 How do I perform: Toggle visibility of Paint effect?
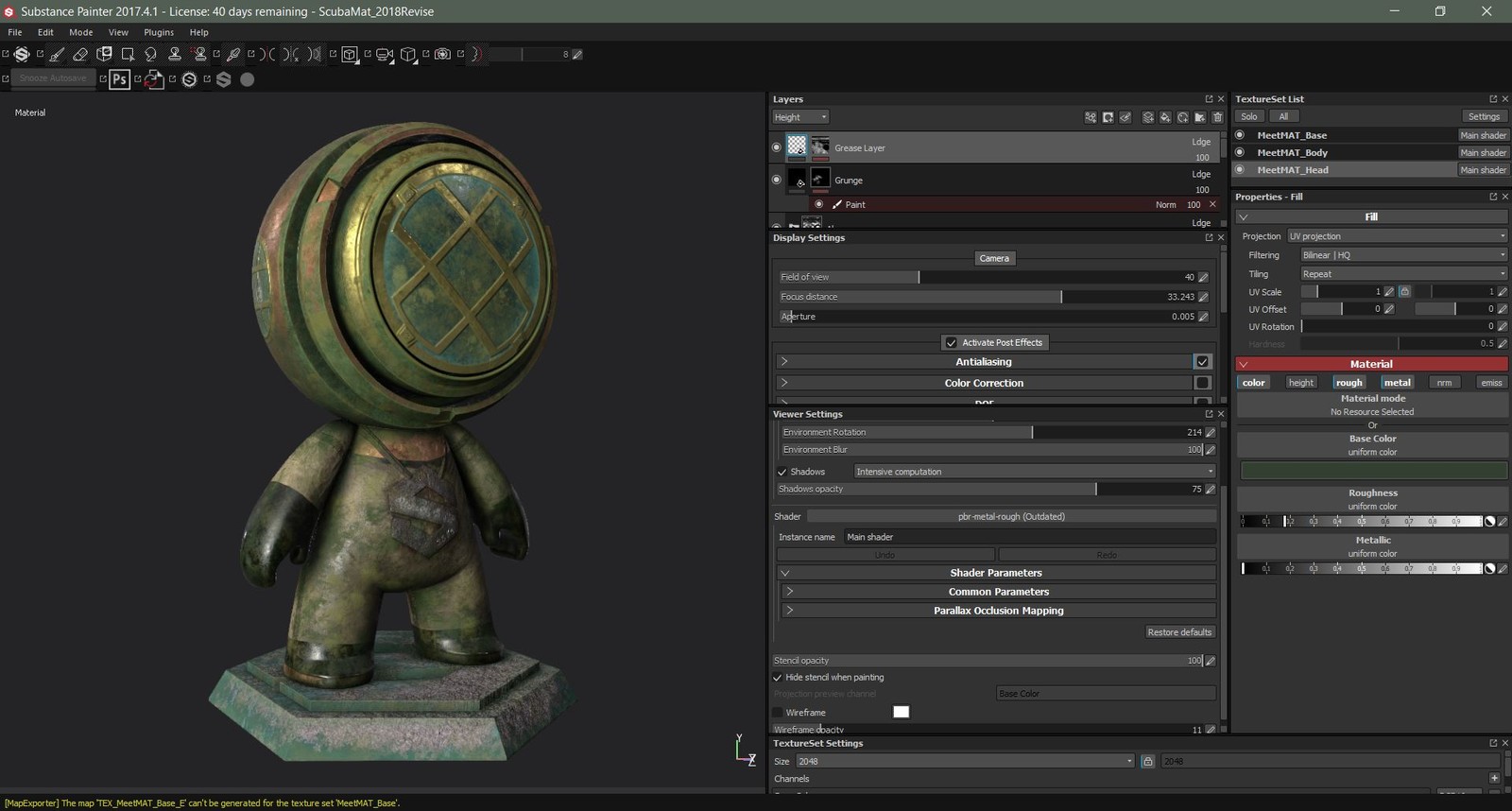tap(819, 204)
